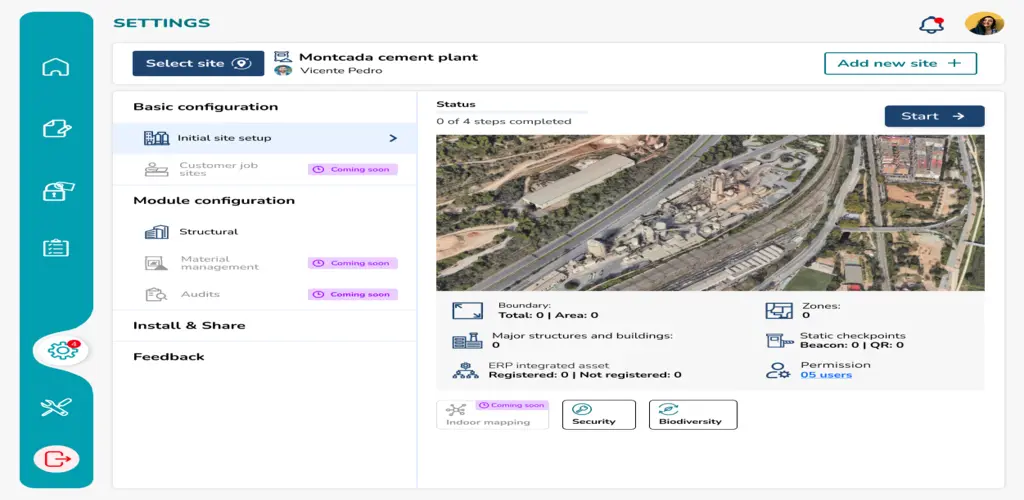Open the edit document sidebar icon

pyautogui.click(x=57, y=128)
